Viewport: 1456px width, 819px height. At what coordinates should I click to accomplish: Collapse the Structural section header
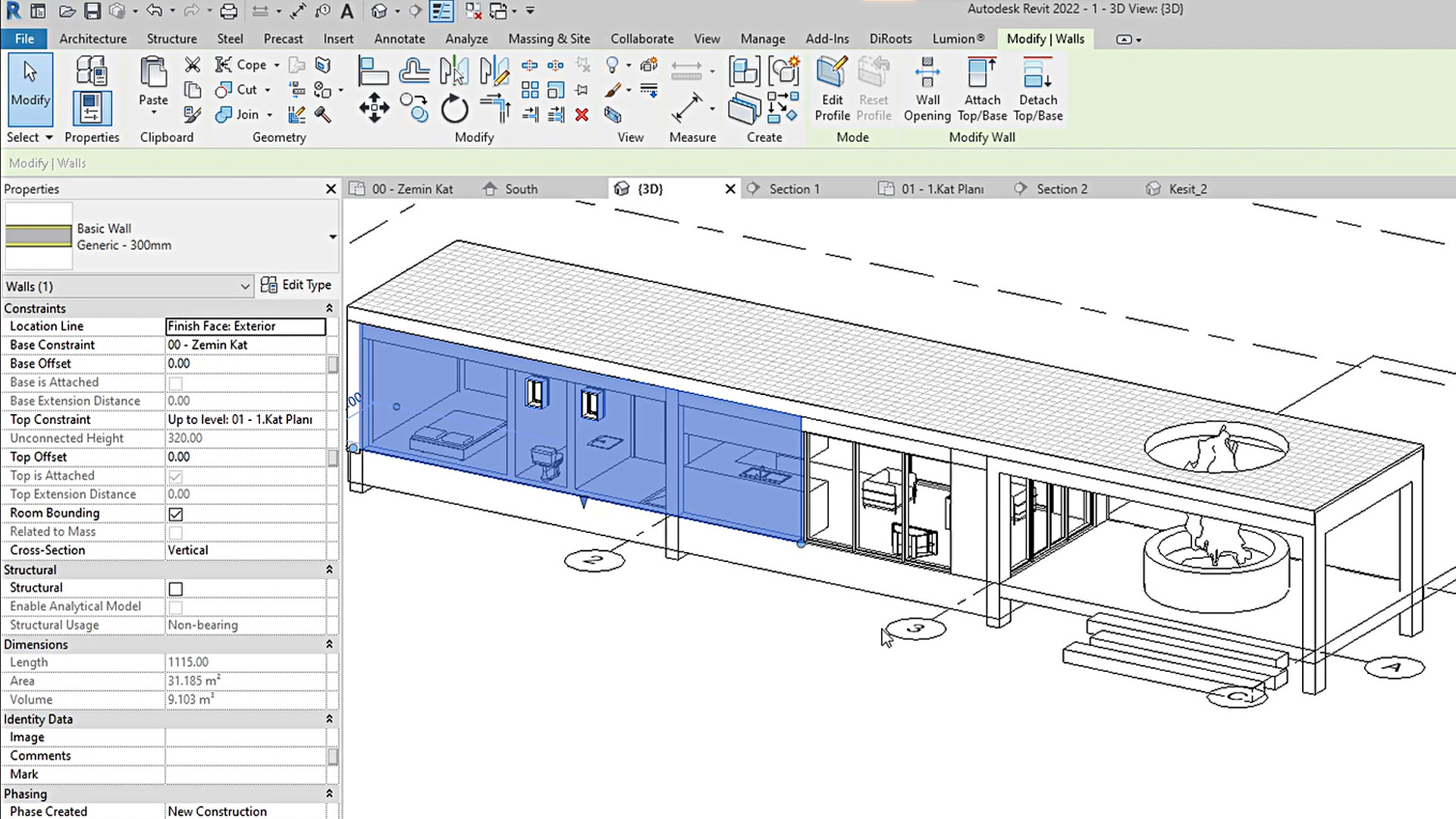pos(329,570)
